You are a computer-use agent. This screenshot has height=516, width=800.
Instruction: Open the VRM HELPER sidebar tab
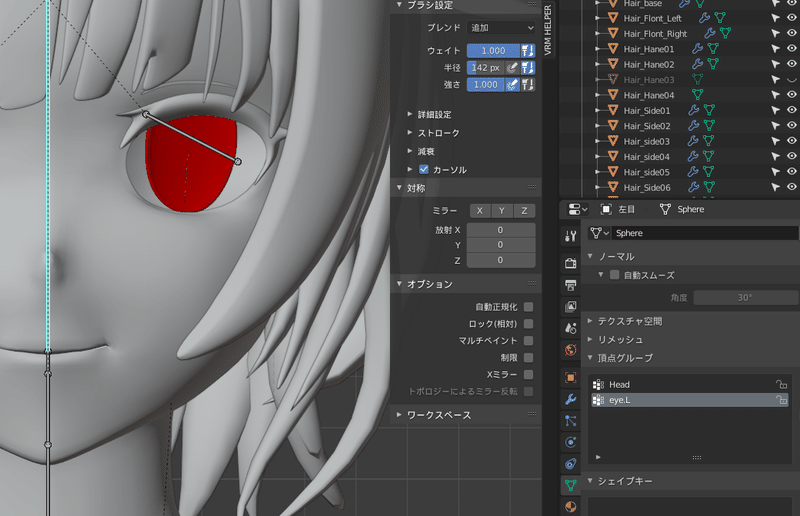pos(548,30)
